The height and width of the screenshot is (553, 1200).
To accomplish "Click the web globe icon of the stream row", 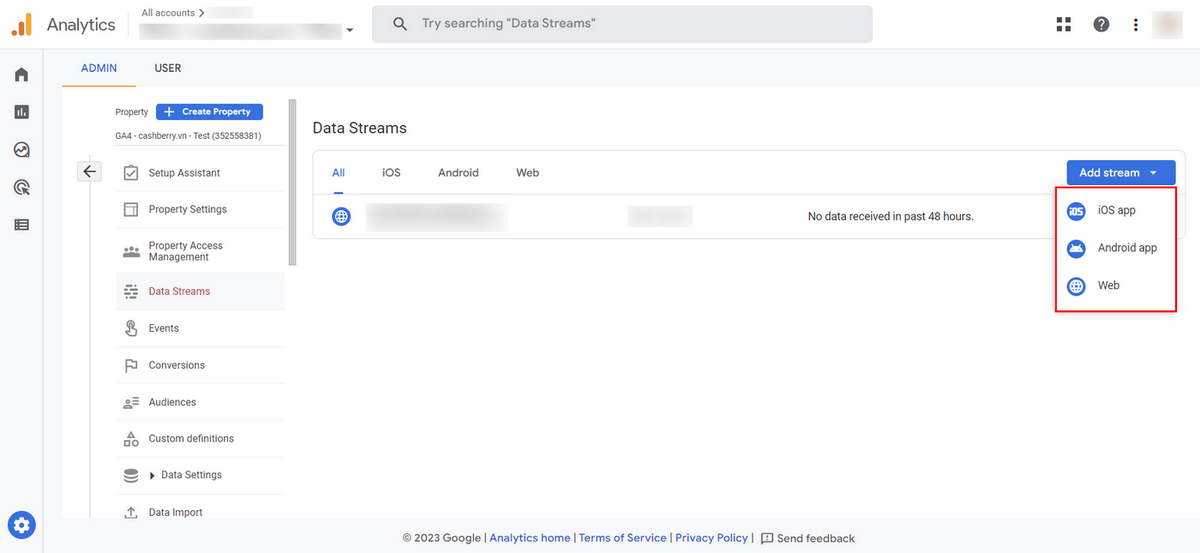I will pyautogui.click(x=341, y=216).
